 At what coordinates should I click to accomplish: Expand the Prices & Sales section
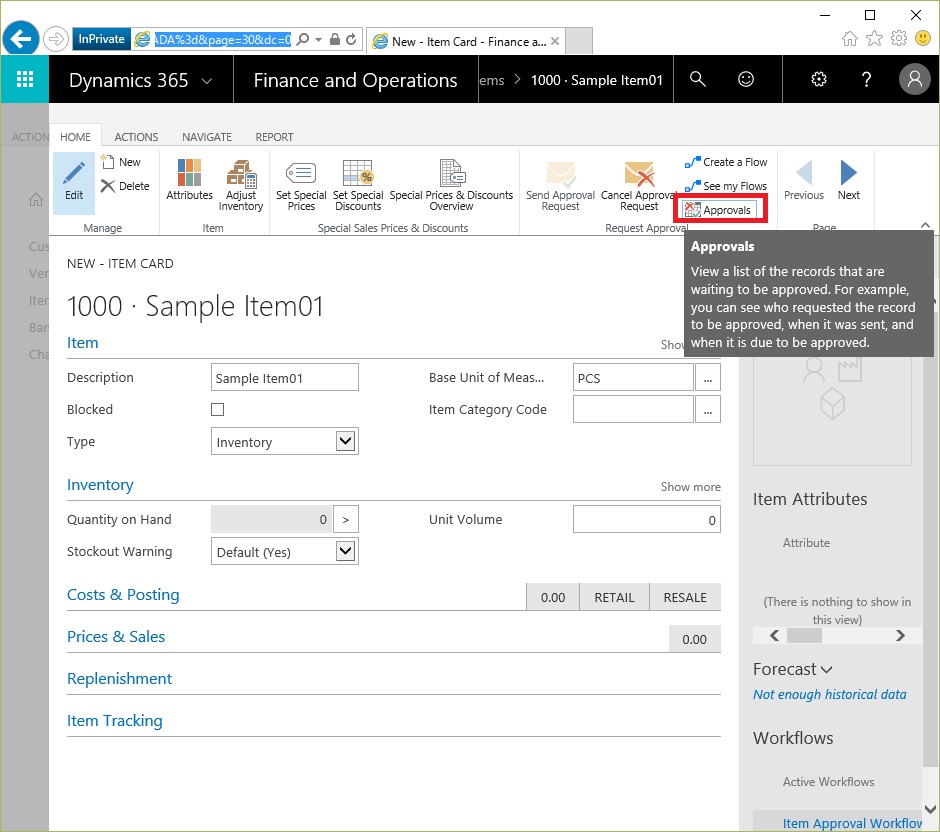pos(116,637)
